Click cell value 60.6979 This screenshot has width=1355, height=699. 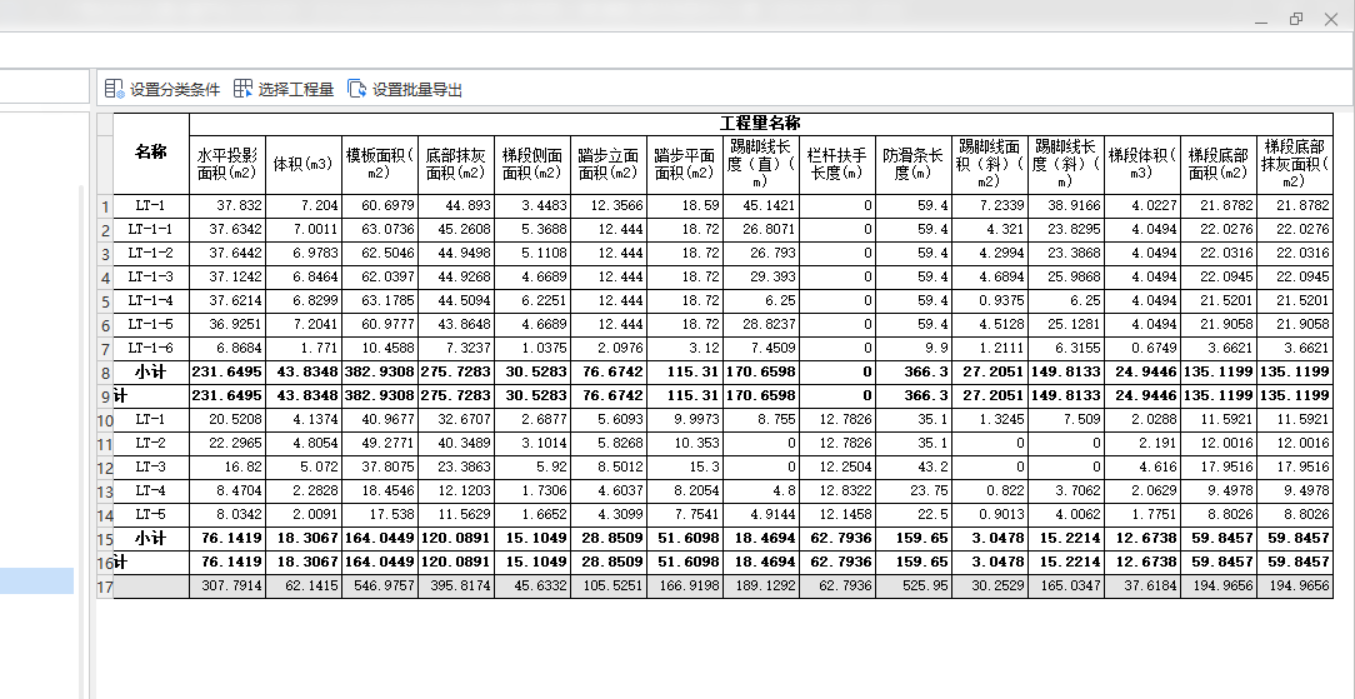tap(380, 206)
